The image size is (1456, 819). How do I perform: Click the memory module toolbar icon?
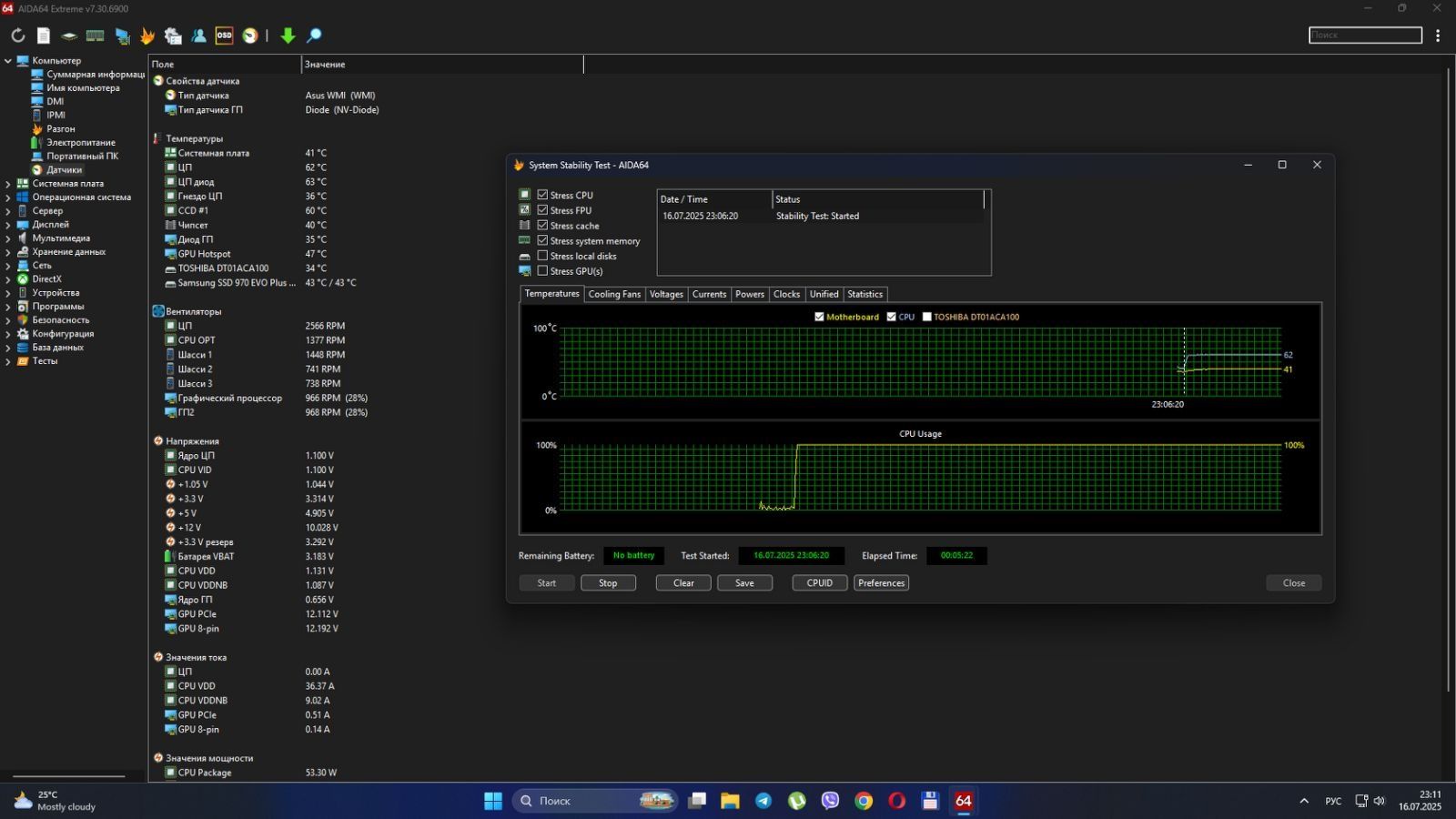coord(95,35)
